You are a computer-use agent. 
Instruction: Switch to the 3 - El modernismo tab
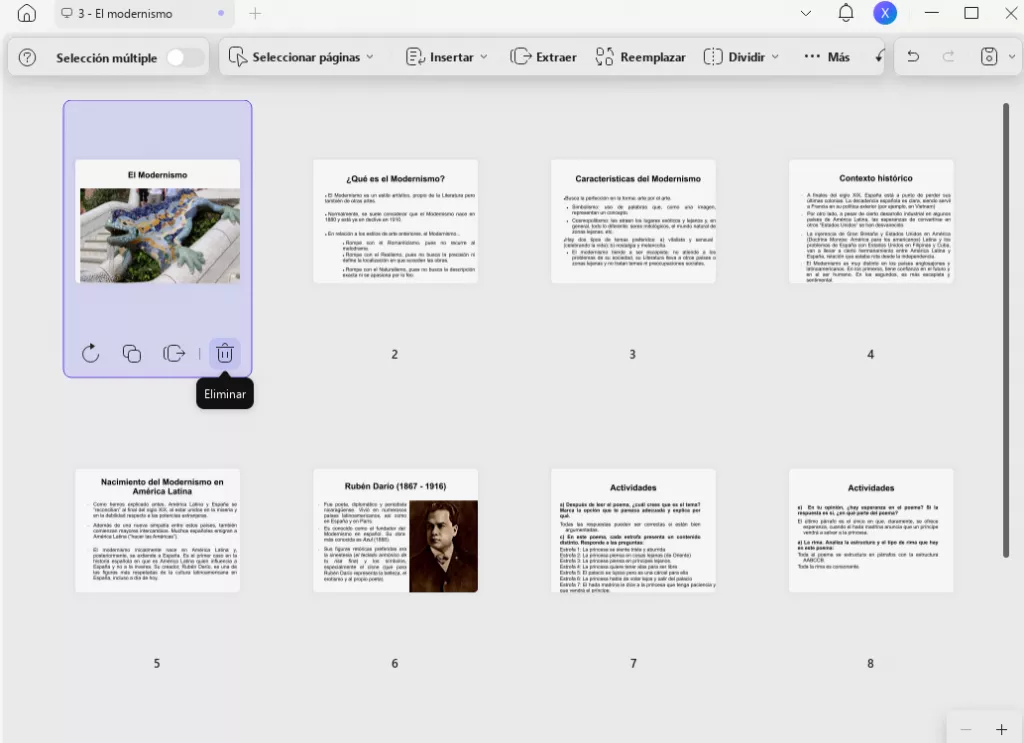pos(144,14)
